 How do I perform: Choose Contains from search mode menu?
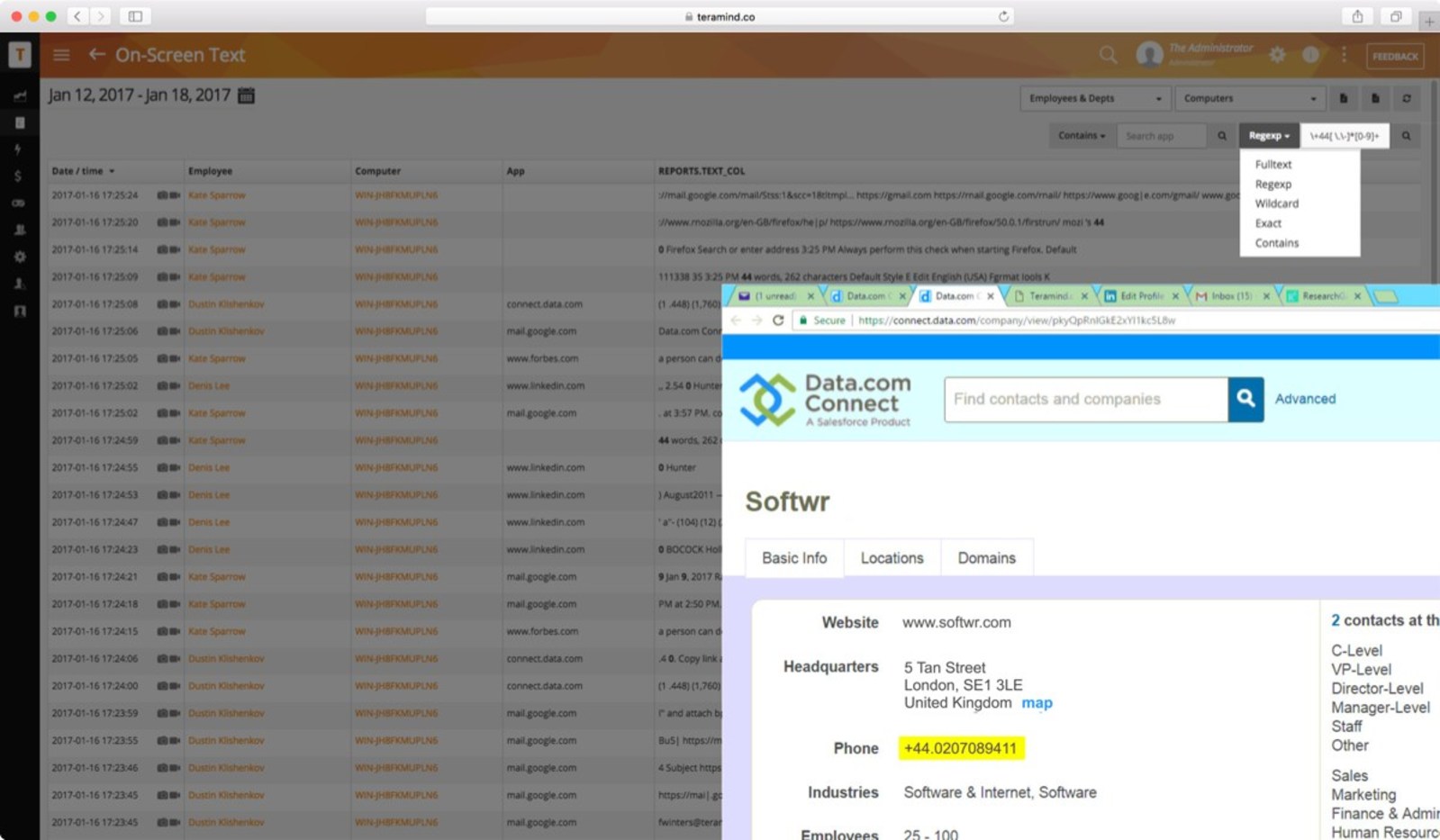[1277, 243]
